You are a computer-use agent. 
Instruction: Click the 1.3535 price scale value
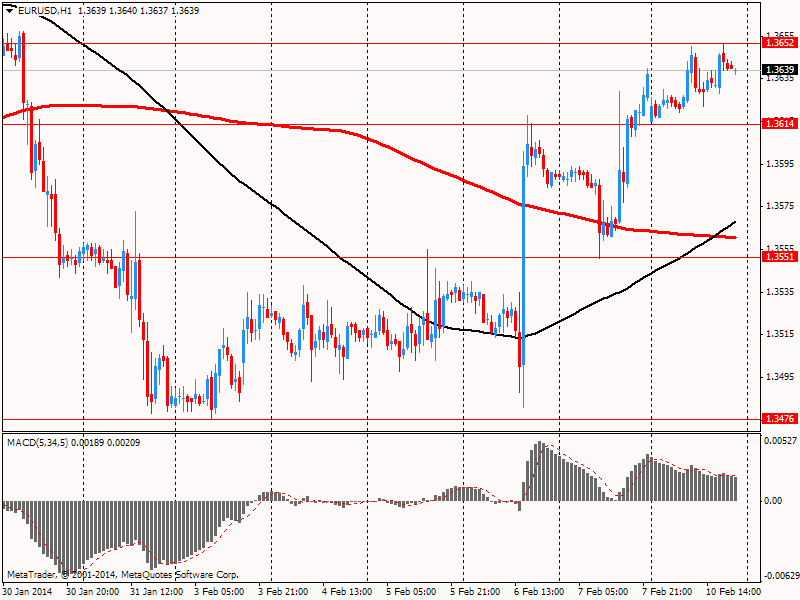780,292
